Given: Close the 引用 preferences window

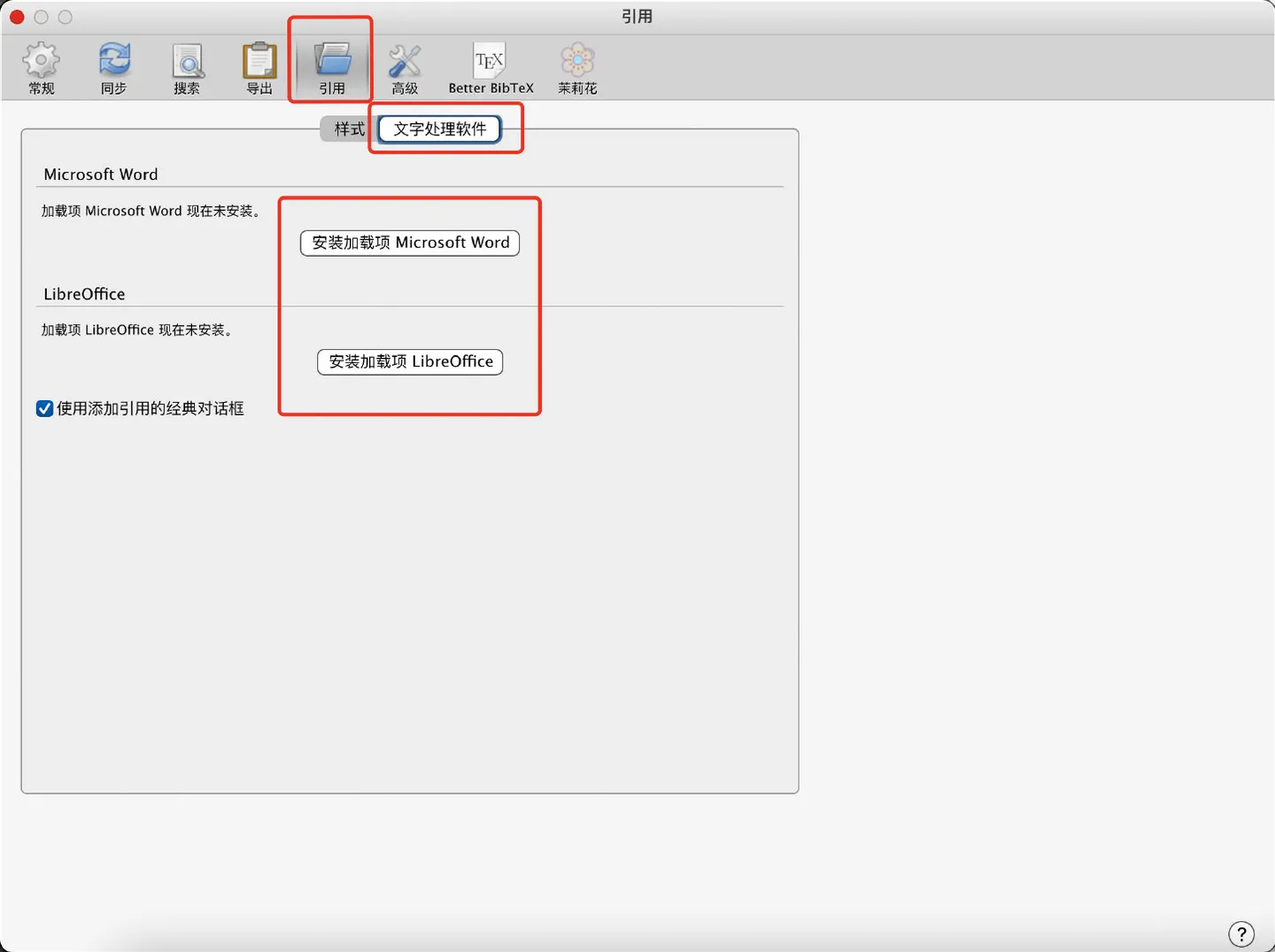Looking at the screenshot, I should point(17,17).
